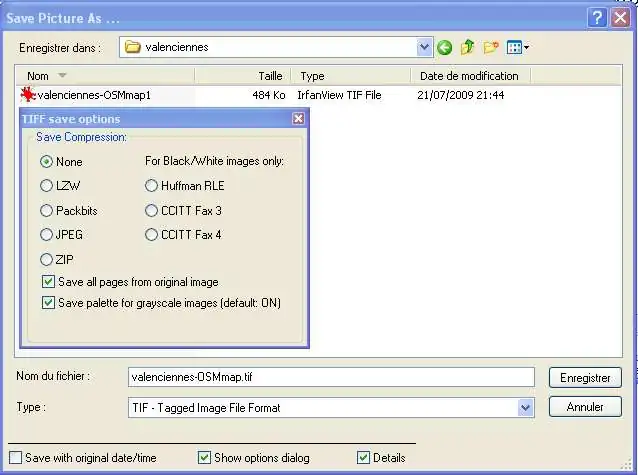Disable Save all pages from original image
The image size is (638, 475).
[48, 282]
